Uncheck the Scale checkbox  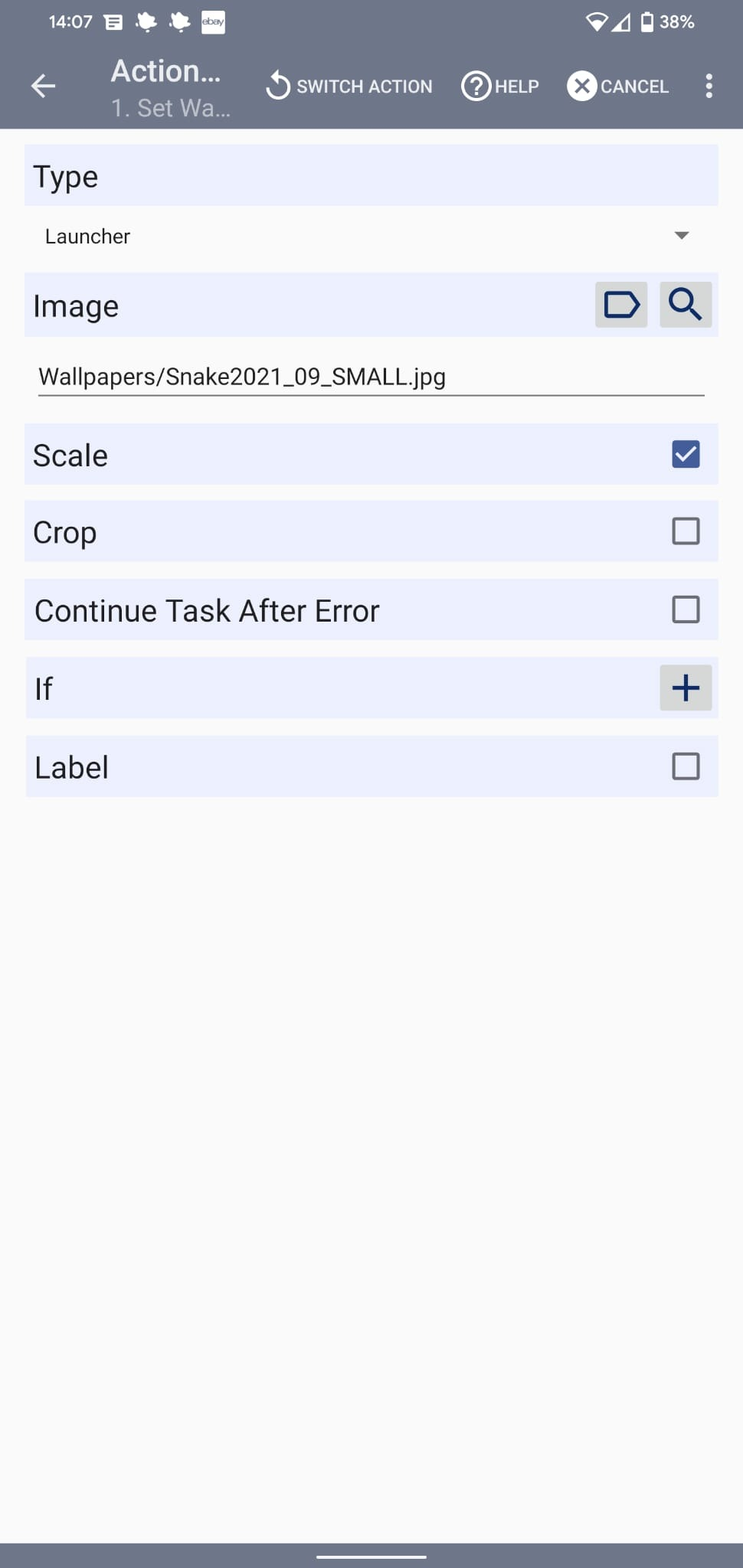click(x=686, y=454)
